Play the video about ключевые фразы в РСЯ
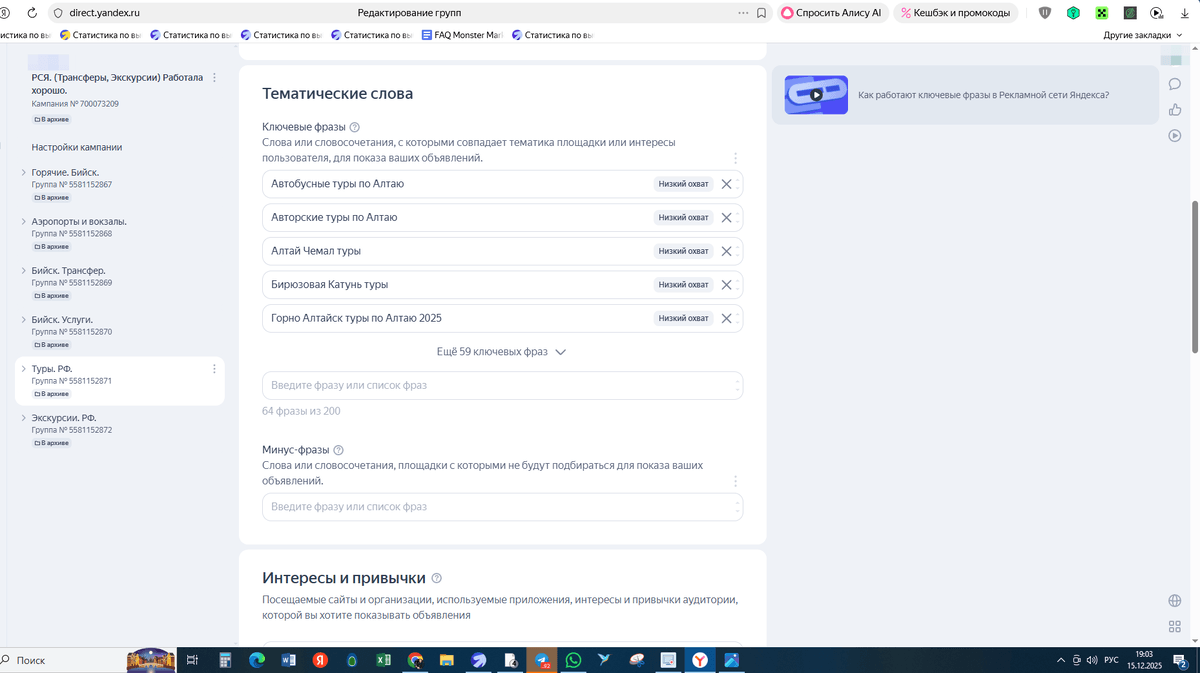Screen dimensions: 1200x673 816,95
